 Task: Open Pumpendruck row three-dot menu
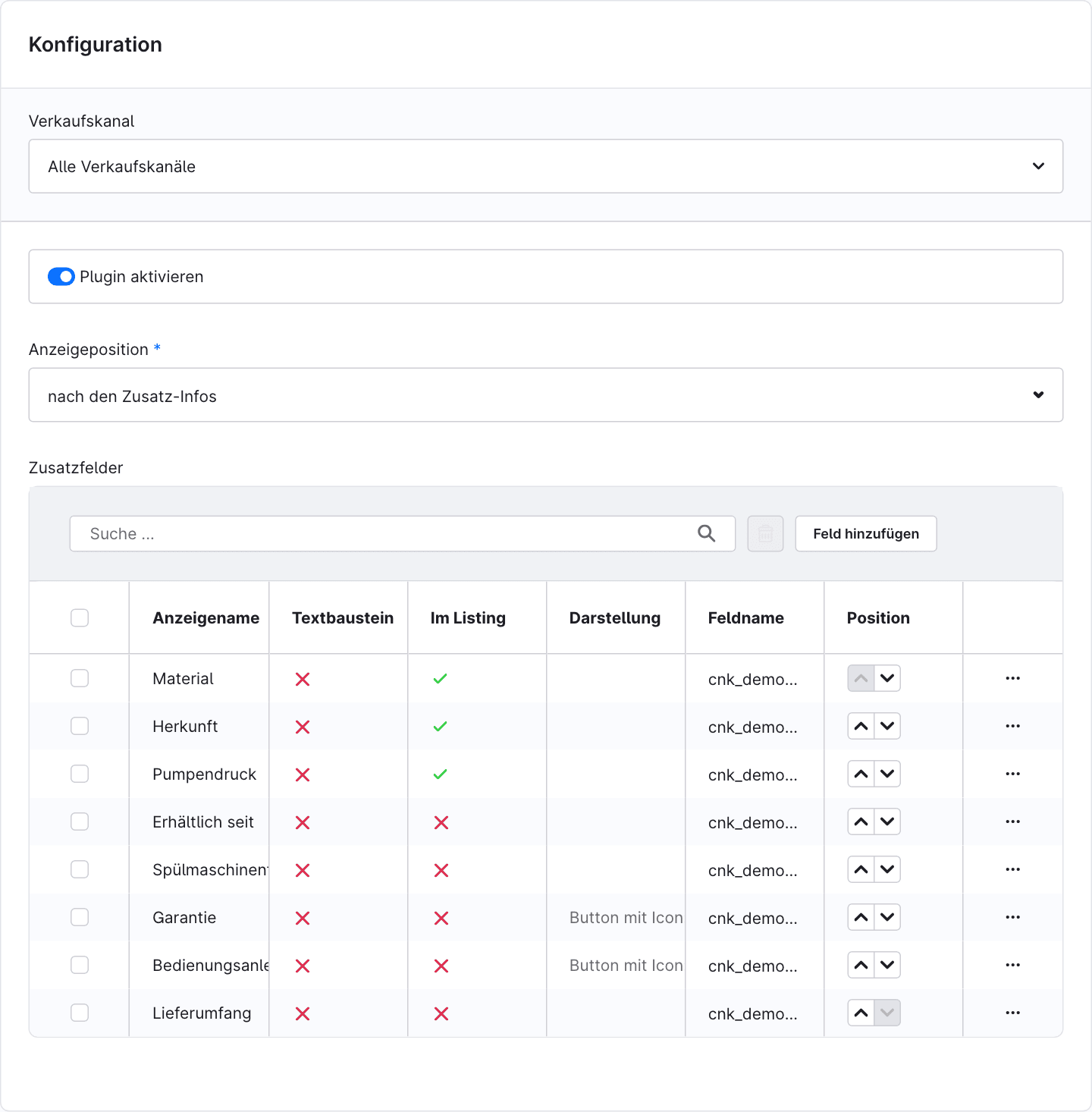tap(1012, 774)
